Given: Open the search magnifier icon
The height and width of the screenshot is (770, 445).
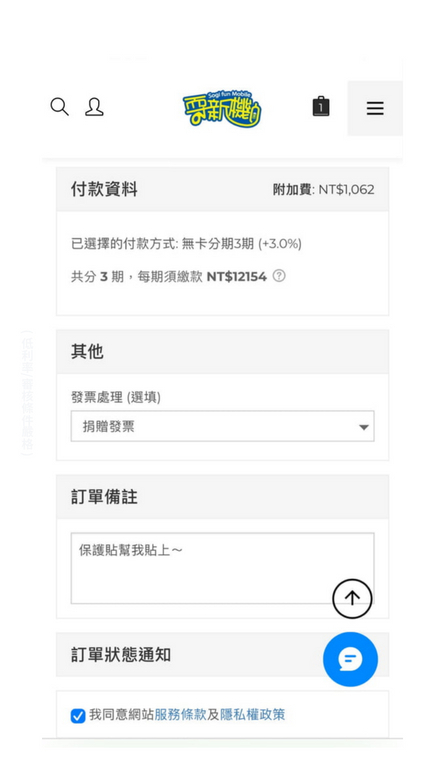Looking at the screenshot, I should pyautogui.click(x=59, y=106).
